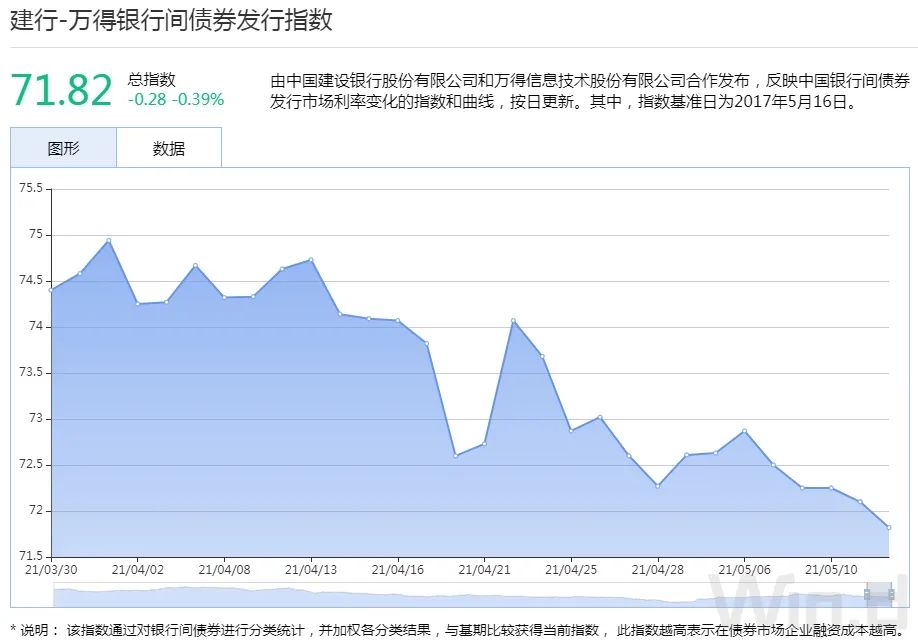
Task: Click the 74 y-axis label
Action: 36,326
